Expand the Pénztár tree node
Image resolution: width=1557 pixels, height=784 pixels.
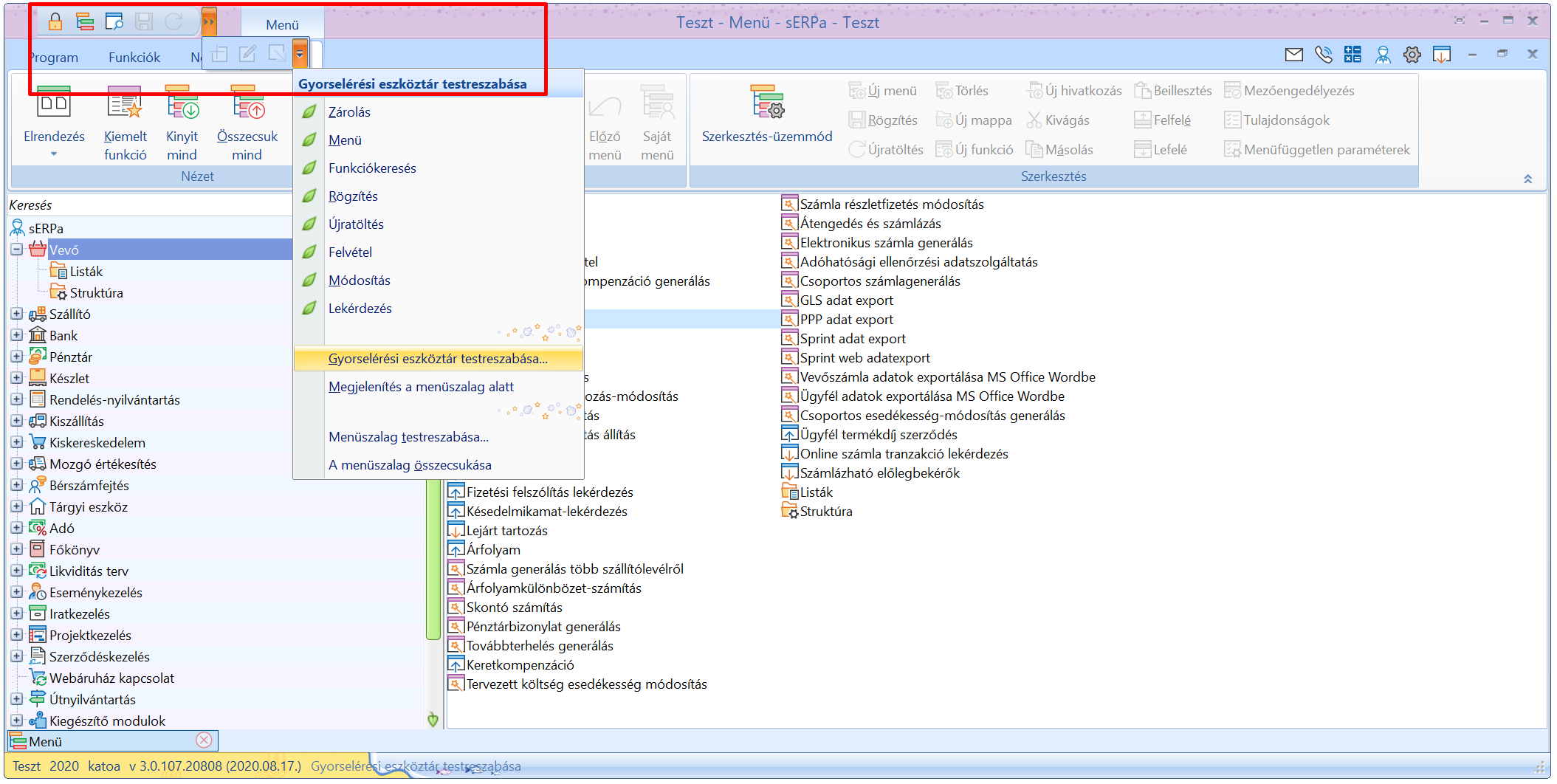(16, 357)
